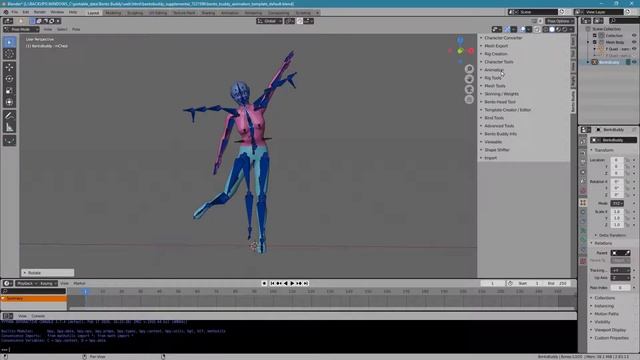Select the Annotate tool
This screenshot has height=360, width=640.
(9, 116)
